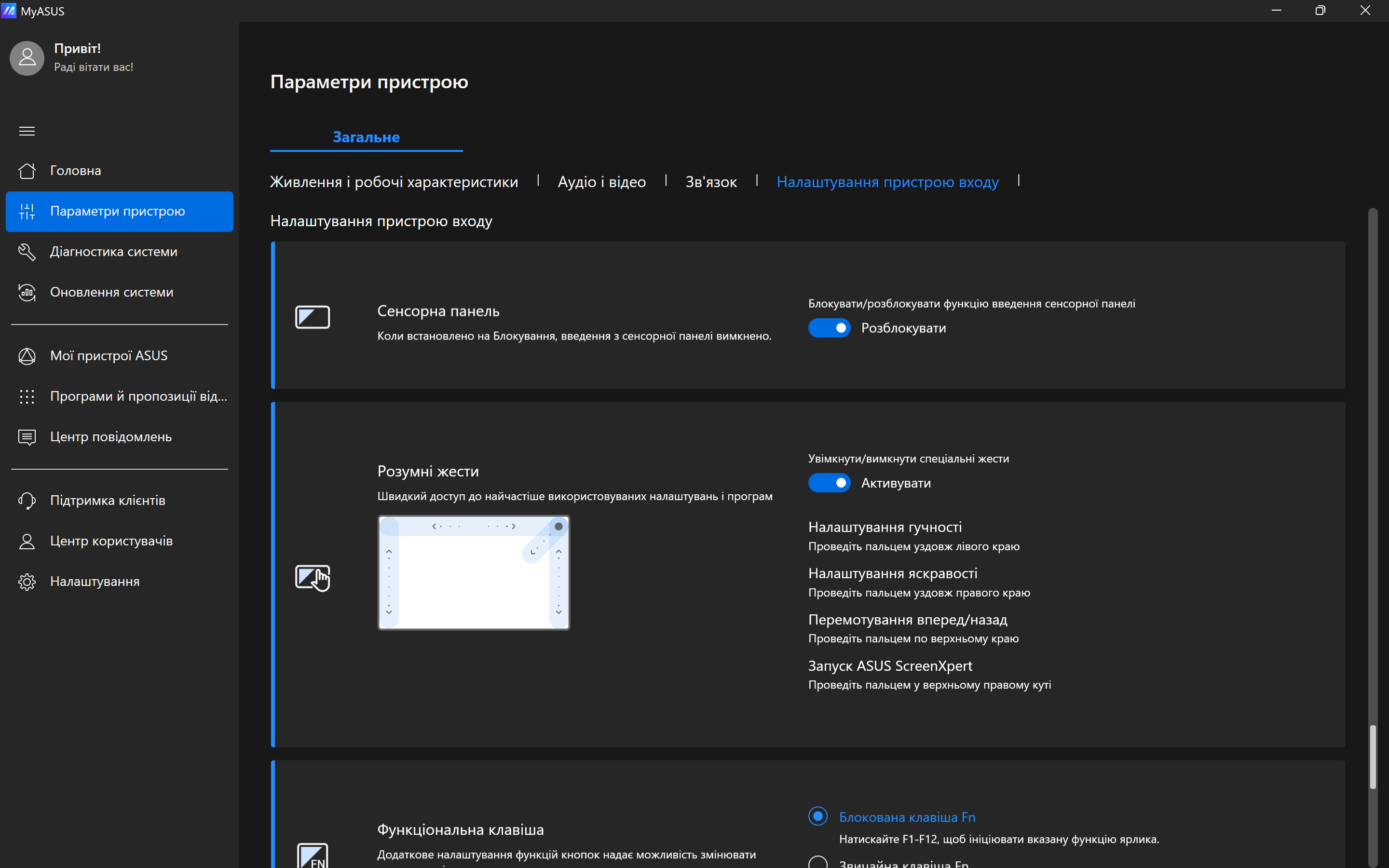Open Програми й пропозиції sidebar item

click(138, 396)
